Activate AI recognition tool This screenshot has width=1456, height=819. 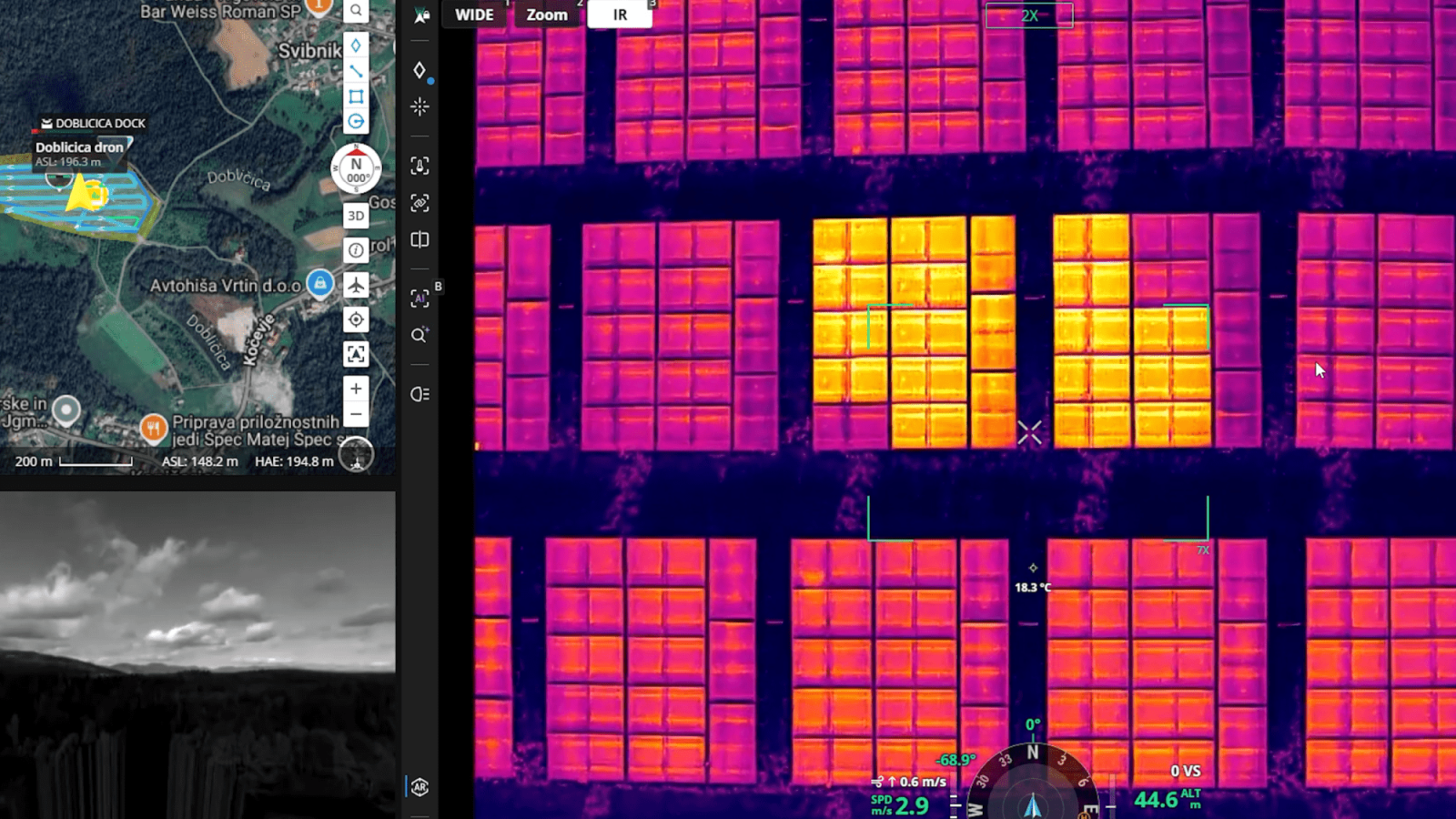pos(420,298)
